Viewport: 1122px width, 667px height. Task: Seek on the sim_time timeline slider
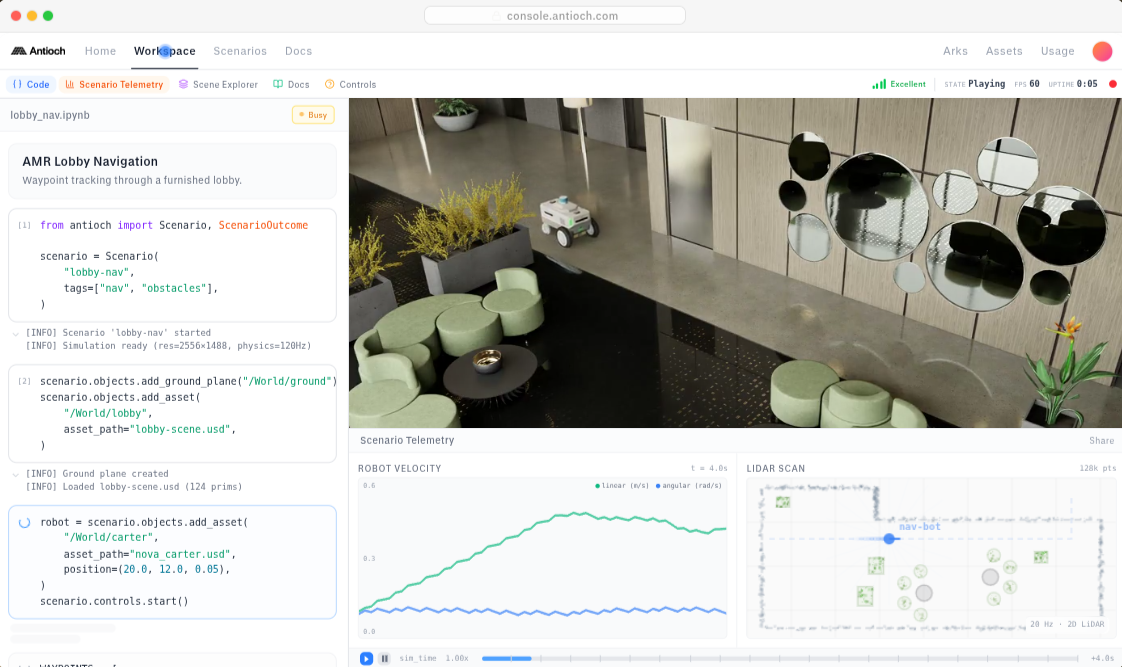780,658
